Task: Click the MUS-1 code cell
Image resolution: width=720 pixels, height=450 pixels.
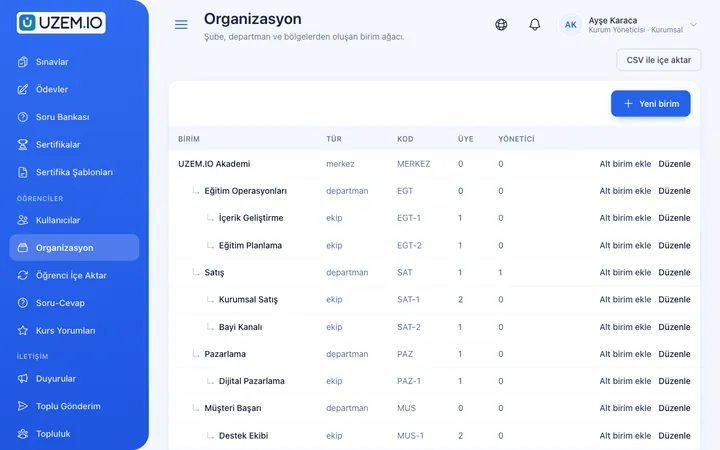Action: point(410,436)
